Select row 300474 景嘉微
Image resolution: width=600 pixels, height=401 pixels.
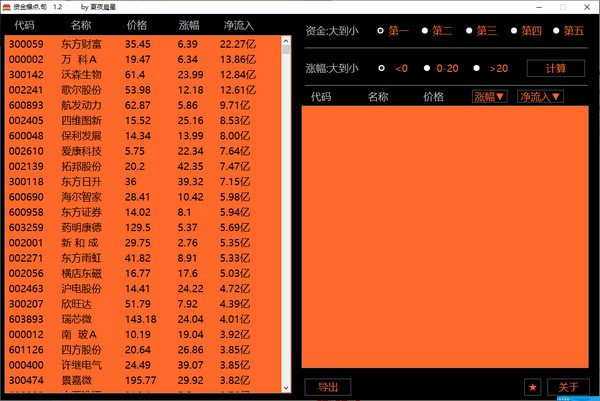pyautogui.click(x=143, y=381)
